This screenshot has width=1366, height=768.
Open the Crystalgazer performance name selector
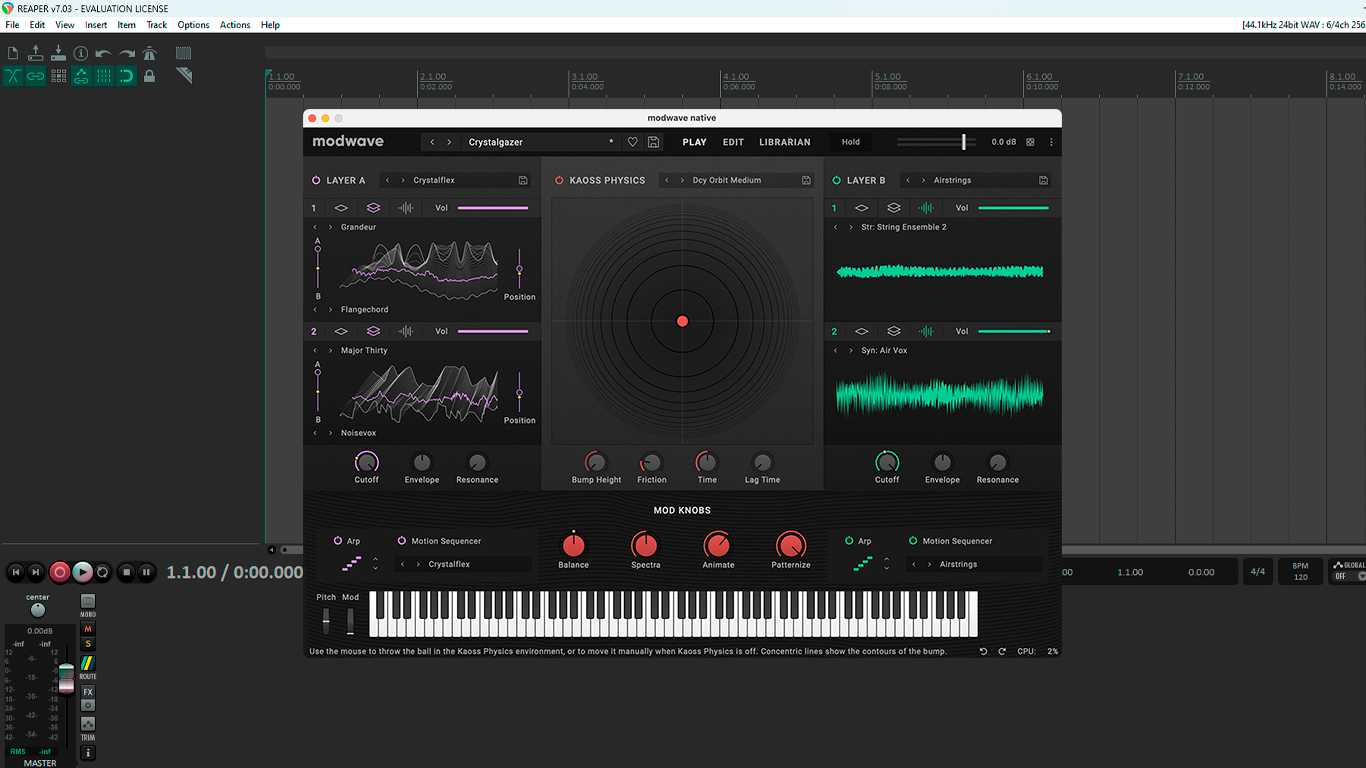pos(540,142)
